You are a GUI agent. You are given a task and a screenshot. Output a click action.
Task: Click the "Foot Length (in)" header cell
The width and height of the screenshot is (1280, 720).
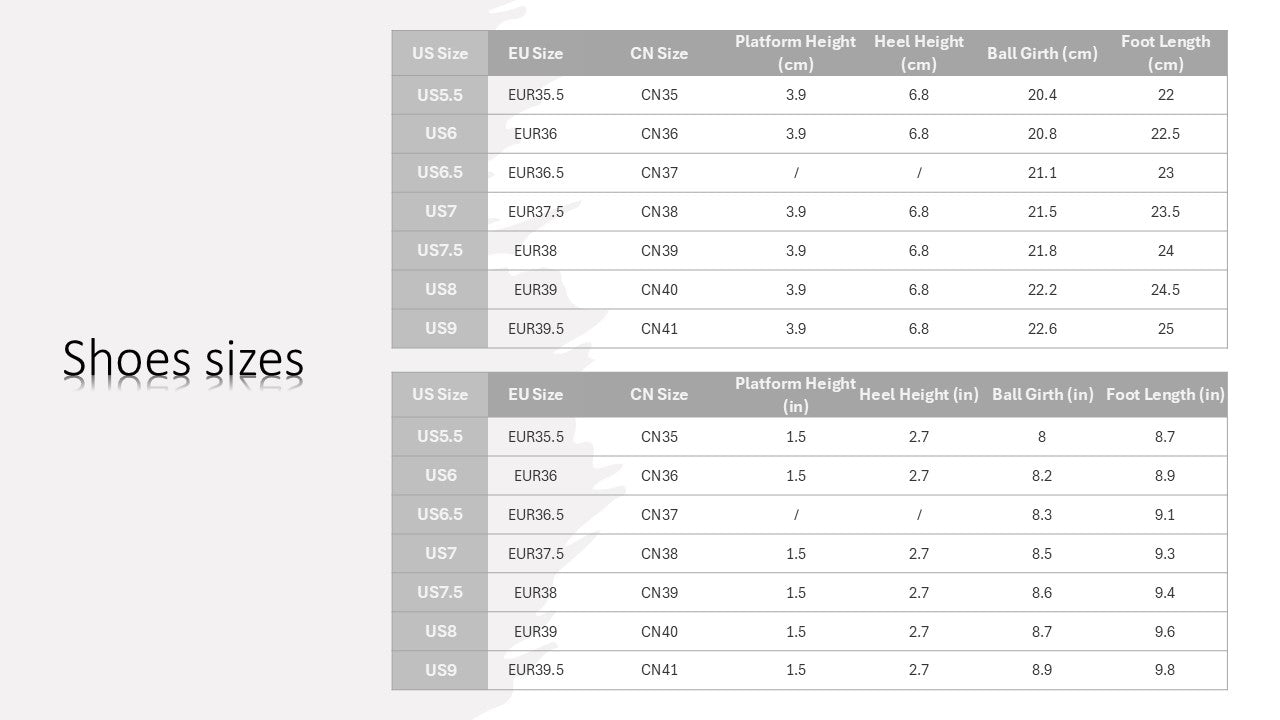click(x=1165, y=395)
